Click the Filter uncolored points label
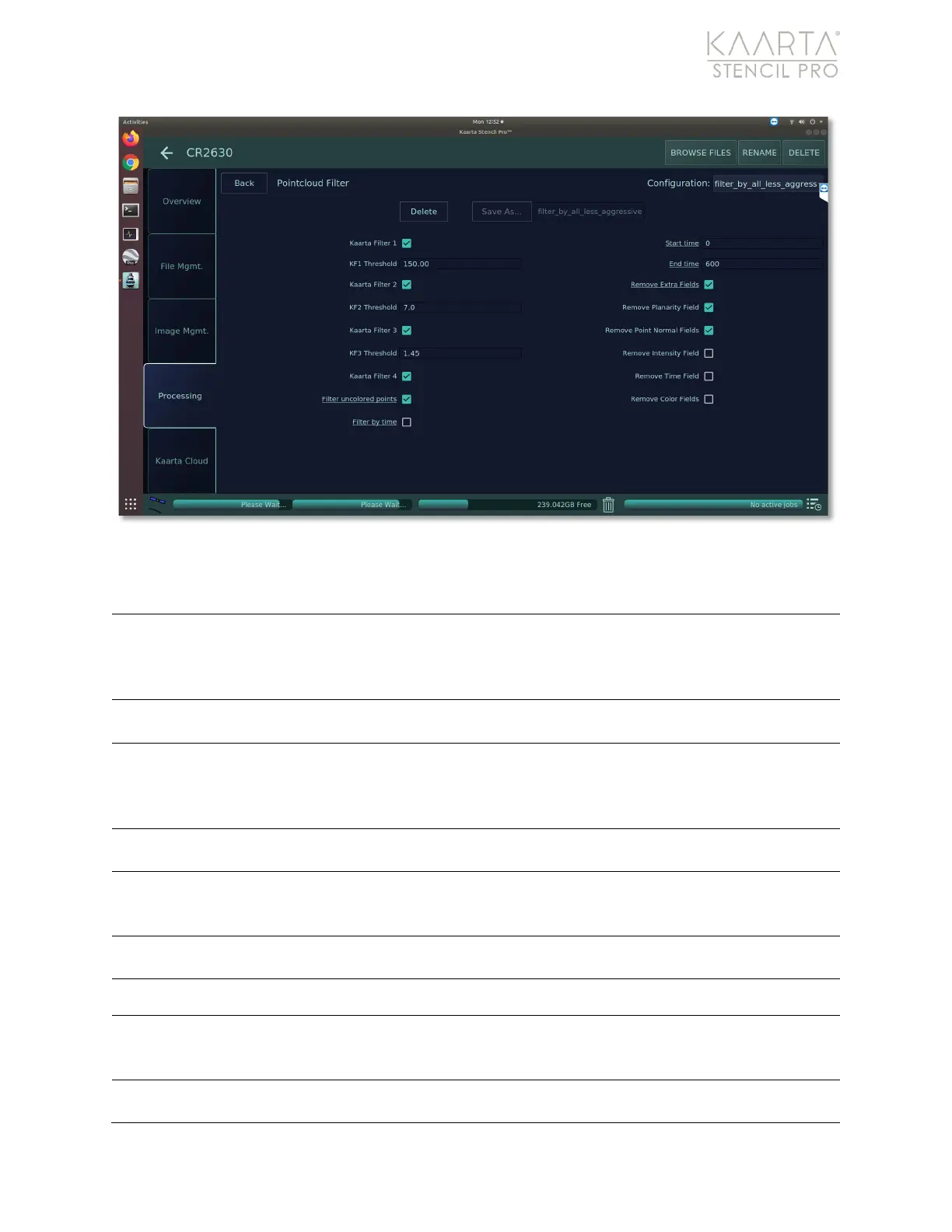This screenshot has height=1232, width=952. click(x=359, y=399)
